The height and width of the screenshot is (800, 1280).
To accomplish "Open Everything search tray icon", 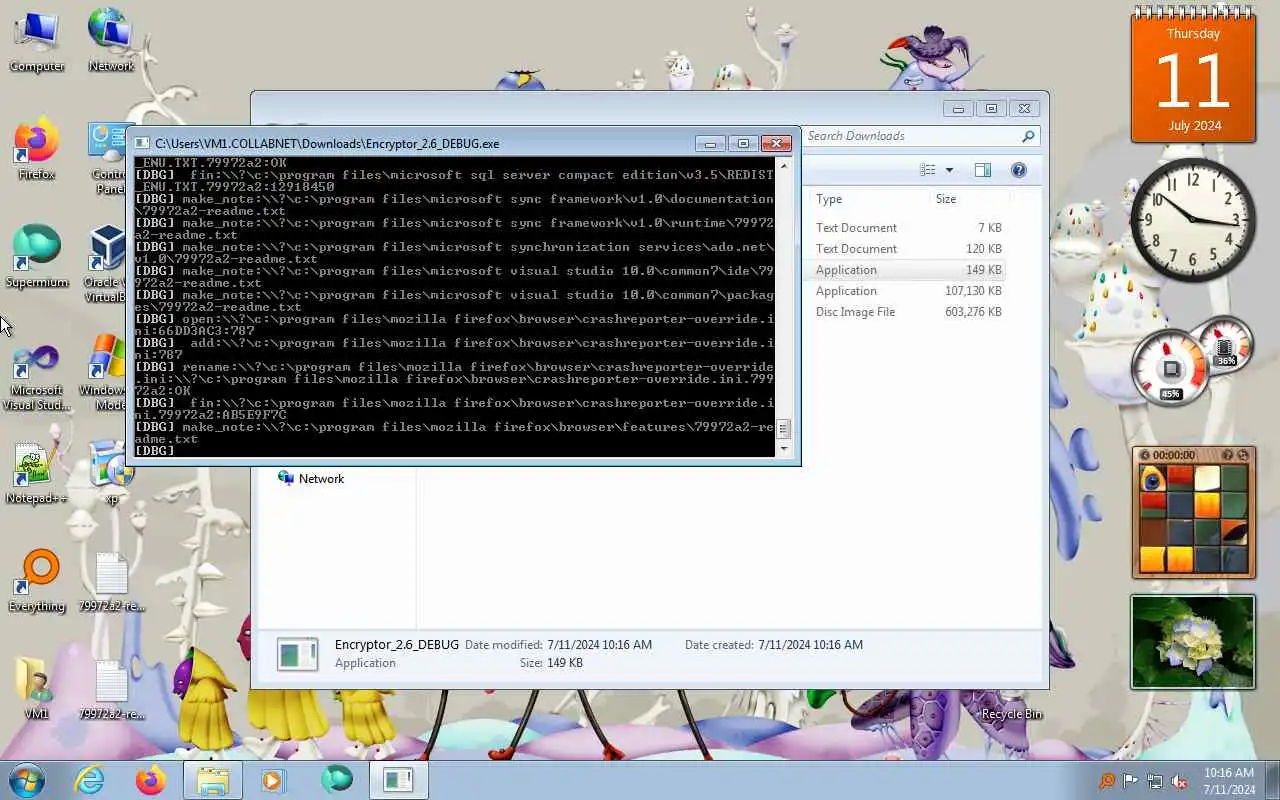I will click(x=1107, y=781).
